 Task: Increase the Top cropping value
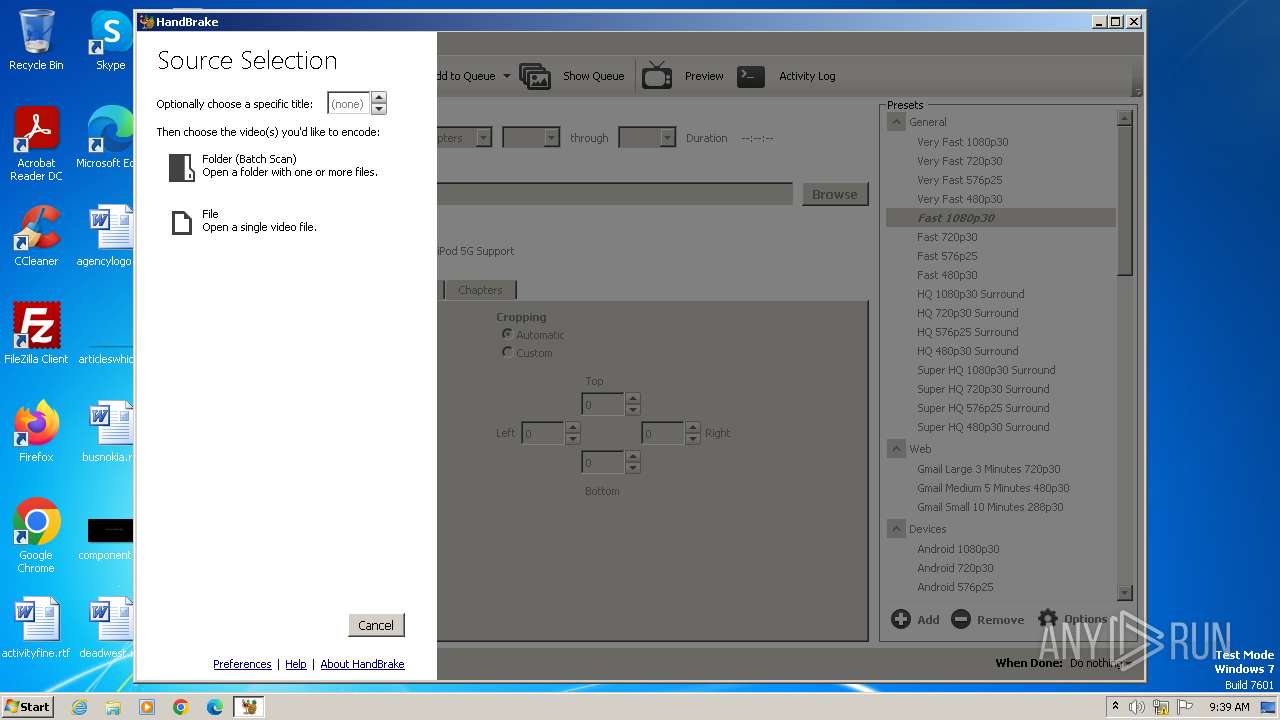point(632,399)
